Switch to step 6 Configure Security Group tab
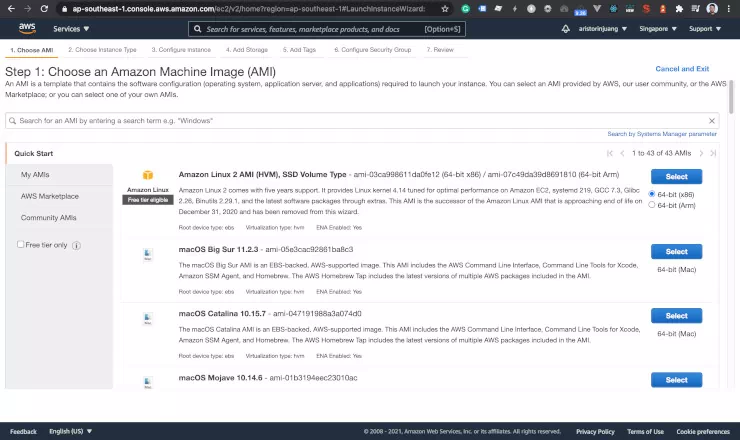The width and height of the screenshot is (740, 440). click(373, 50)
